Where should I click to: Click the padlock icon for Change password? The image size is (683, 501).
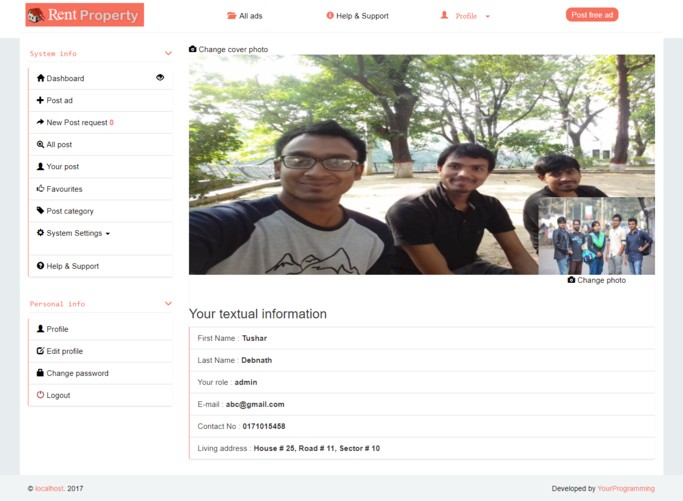click(41, 373)
